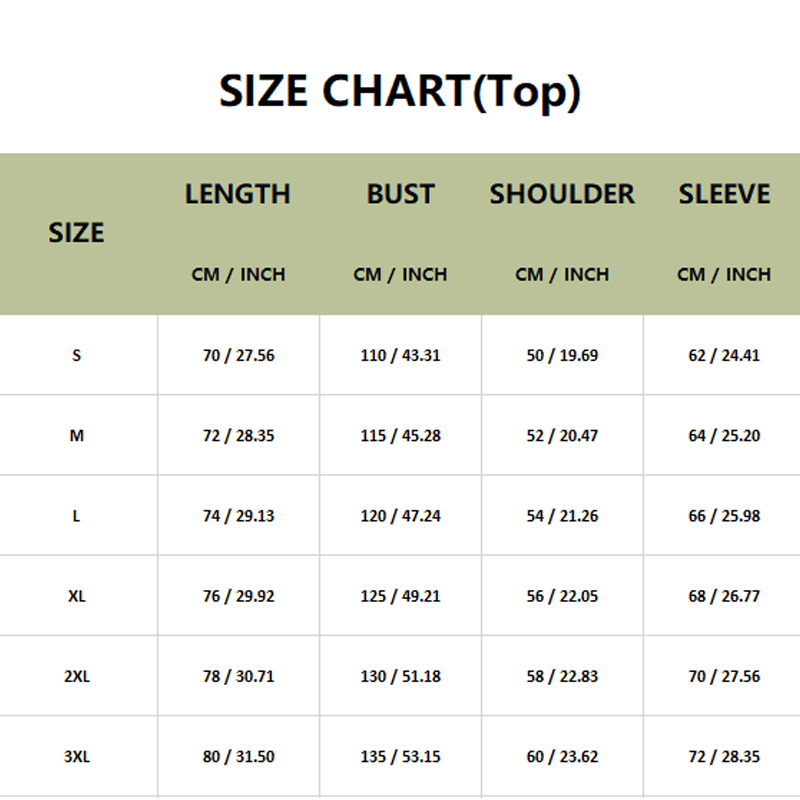Click length value 70 / 27.56 for S
The height and width of the screenshot is (800, 800).
[x=238, y=355]
